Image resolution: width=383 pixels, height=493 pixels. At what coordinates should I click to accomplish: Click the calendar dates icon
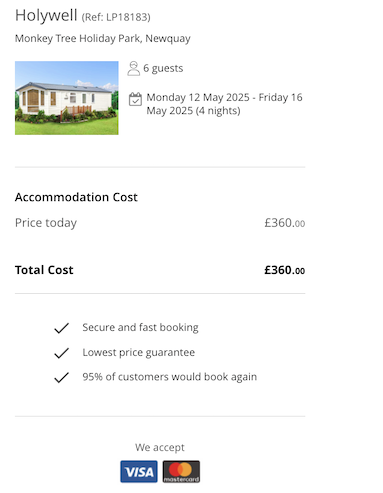pos(135,99)
